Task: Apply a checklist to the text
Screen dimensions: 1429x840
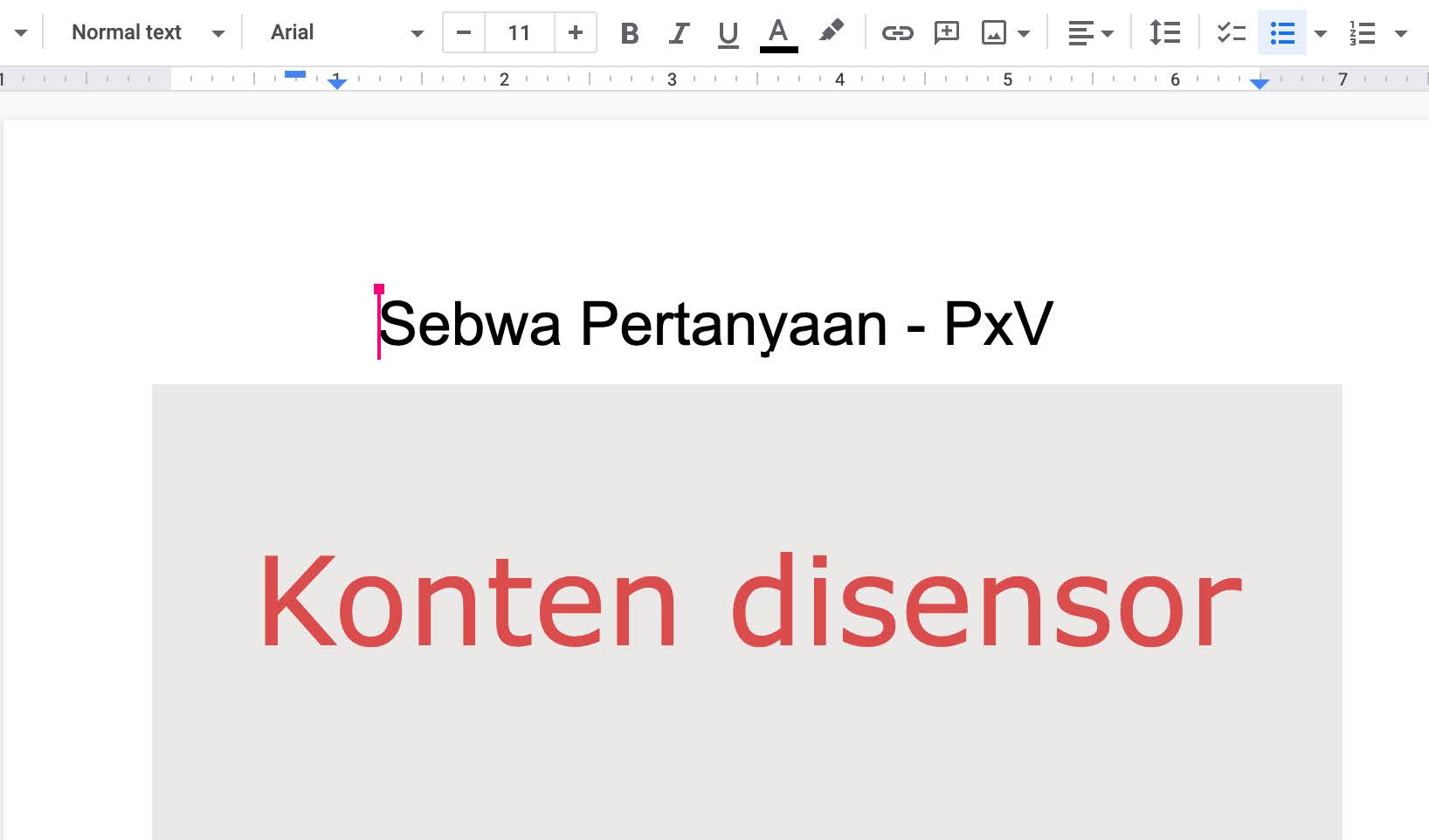Action: click(x=1232, y=33)
